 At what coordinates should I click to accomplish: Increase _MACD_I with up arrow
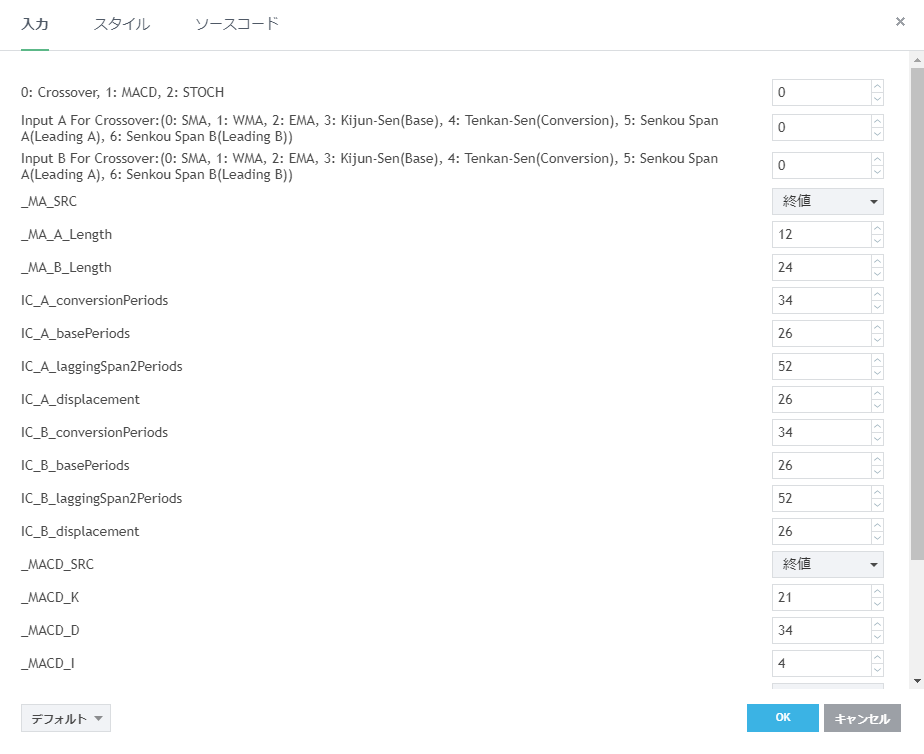[877, 657]
